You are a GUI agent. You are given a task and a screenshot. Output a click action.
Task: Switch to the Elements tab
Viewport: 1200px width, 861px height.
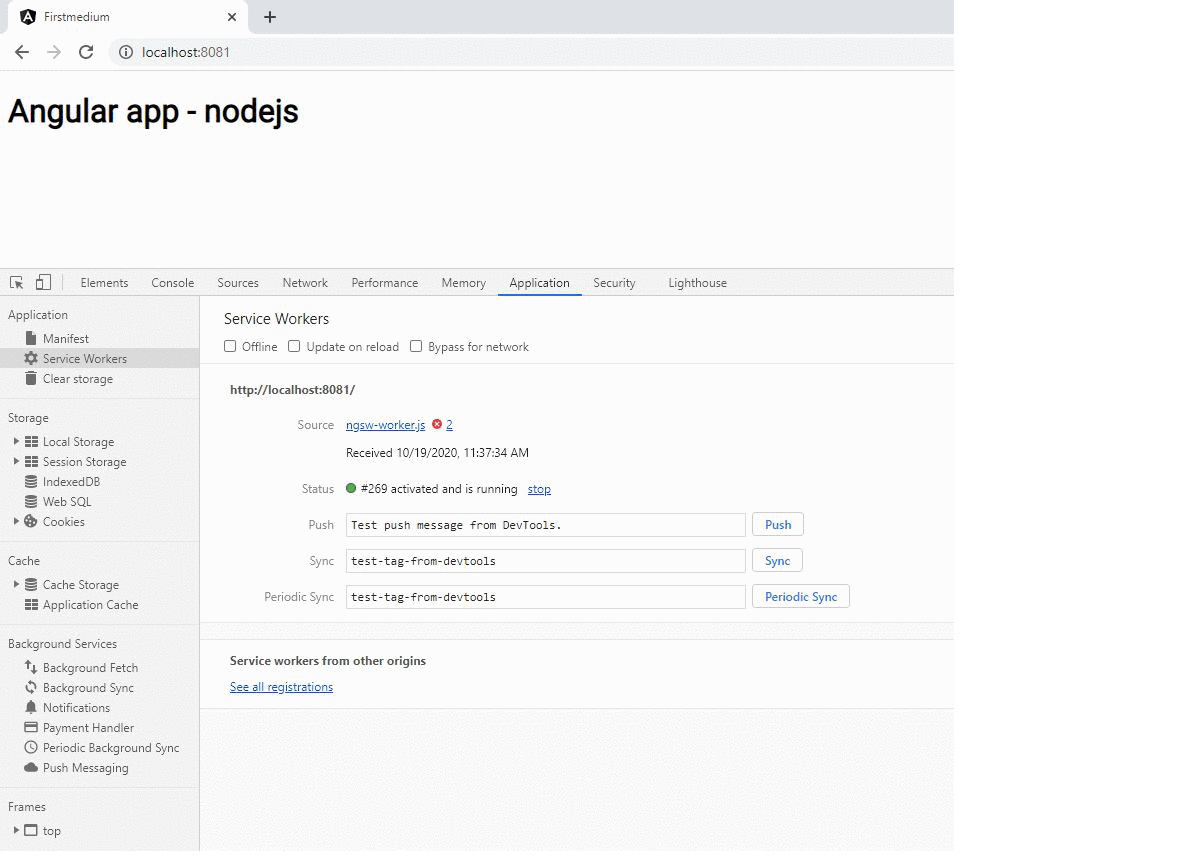(104, 283)
